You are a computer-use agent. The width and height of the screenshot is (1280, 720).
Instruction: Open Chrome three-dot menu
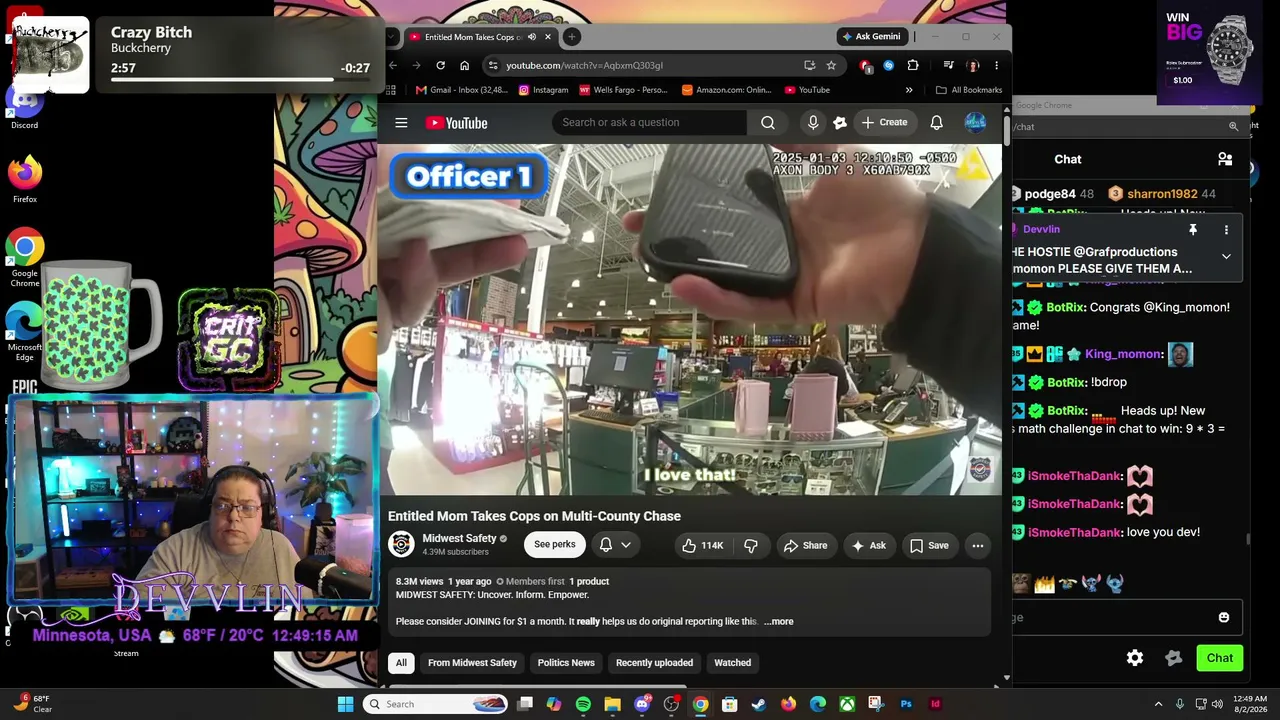[x=996, y=65]
